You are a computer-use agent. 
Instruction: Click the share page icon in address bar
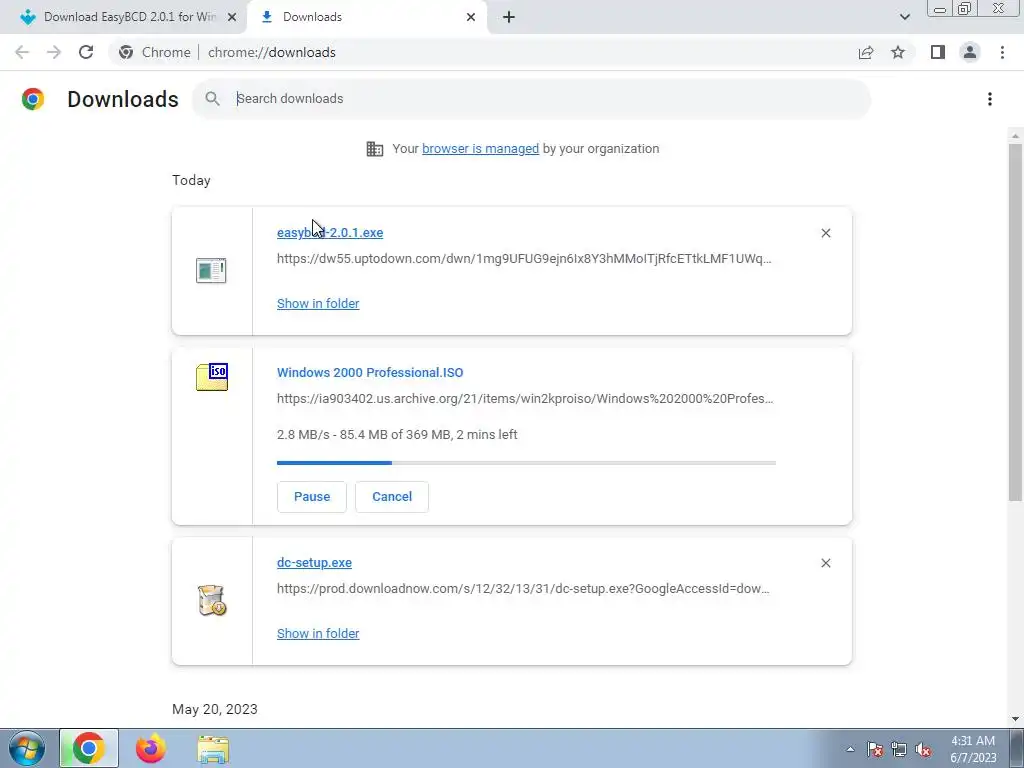coord(866,52)
